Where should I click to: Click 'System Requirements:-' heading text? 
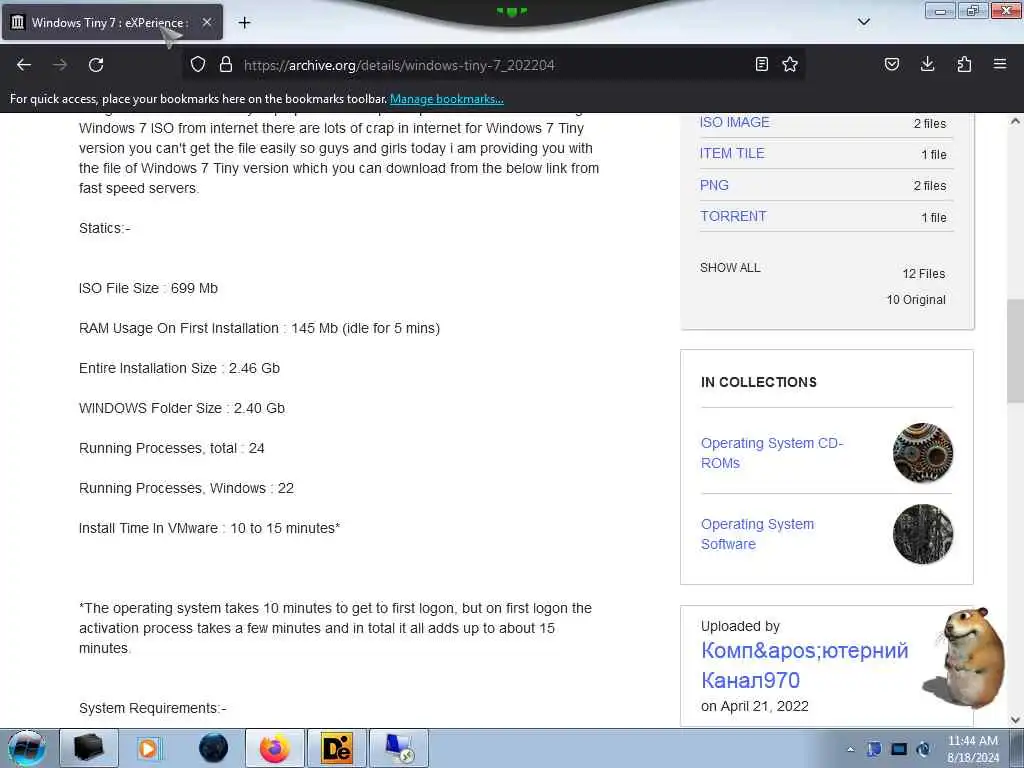click(152, 708)
